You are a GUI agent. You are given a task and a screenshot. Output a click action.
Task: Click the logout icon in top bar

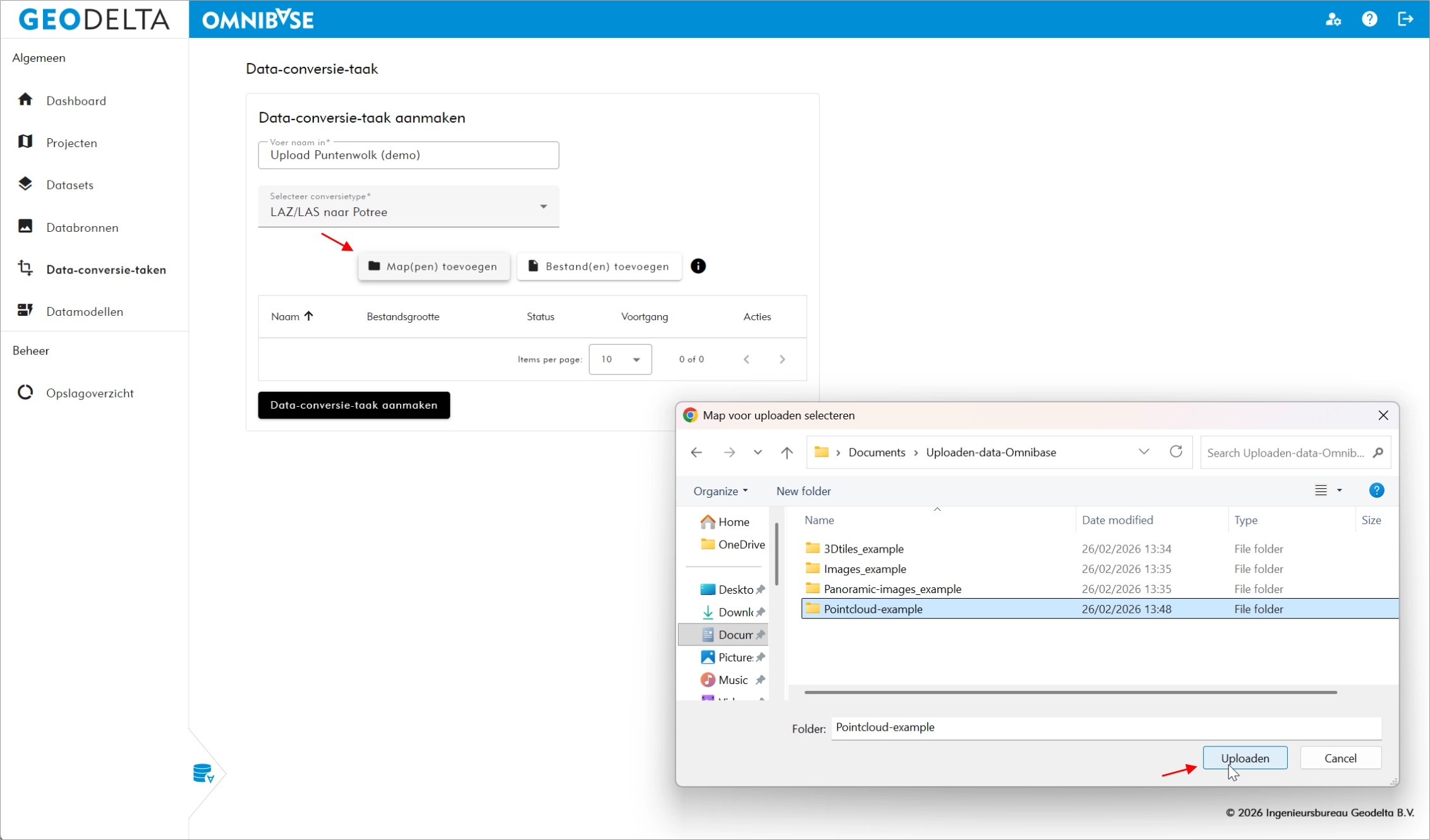tap(1405, 20)
